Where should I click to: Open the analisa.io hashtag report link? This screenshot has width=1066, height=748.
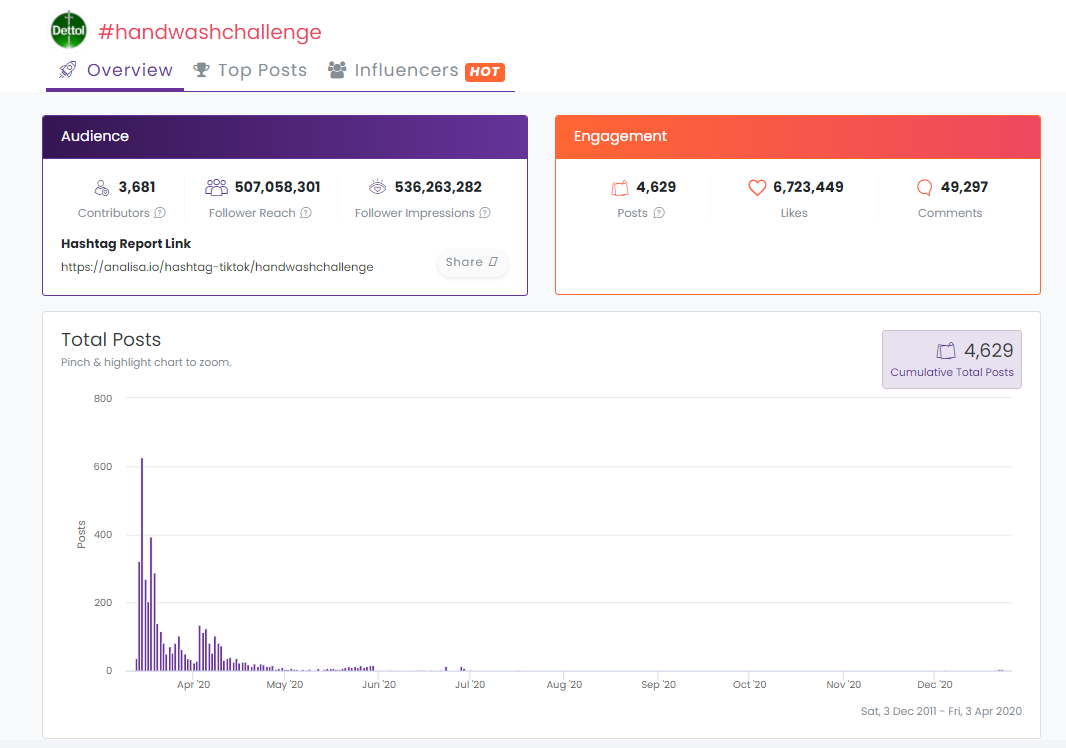click(217, 267)
